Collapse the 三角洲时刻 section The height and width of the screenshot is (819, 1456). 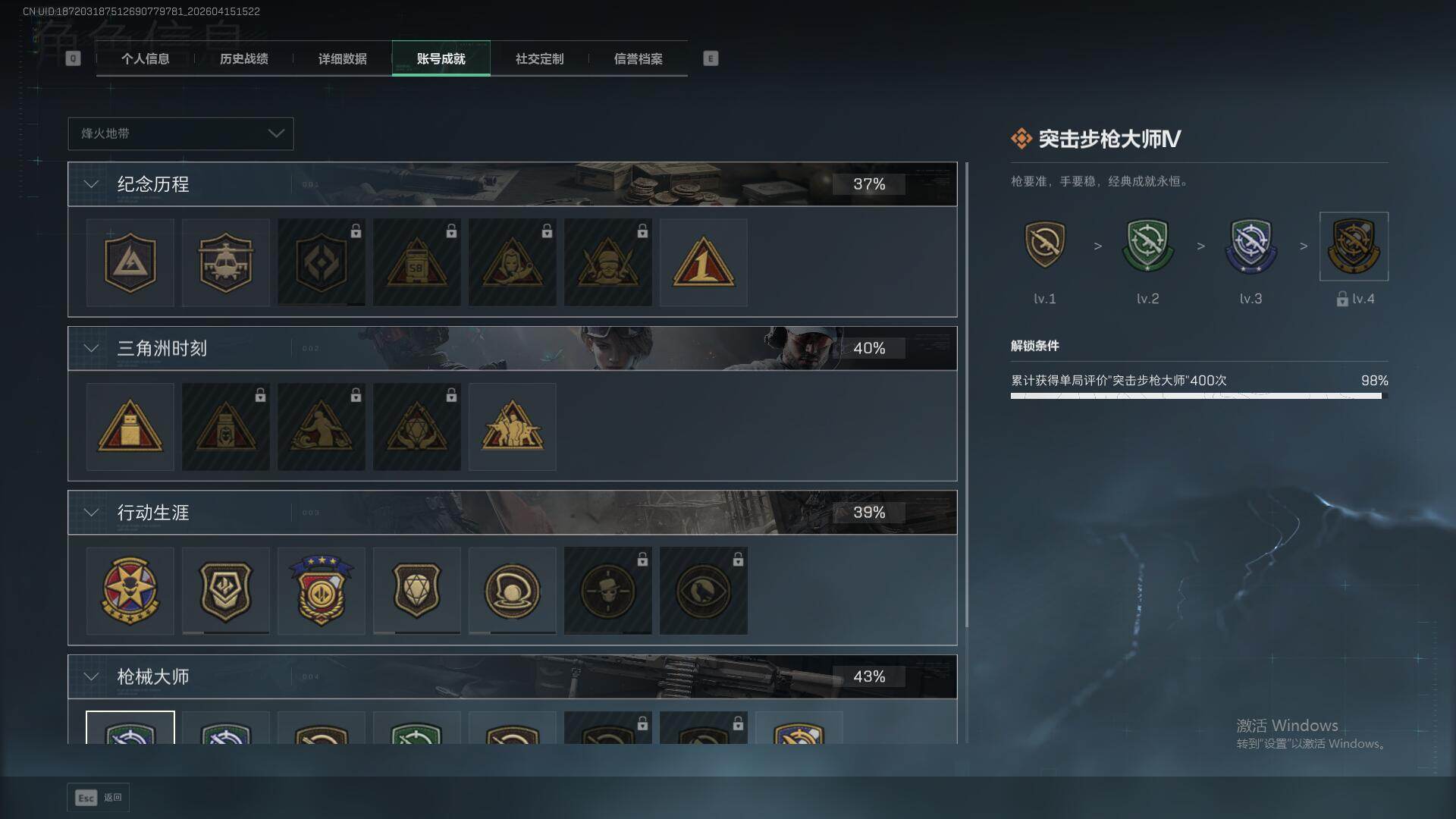click(91, 348)
